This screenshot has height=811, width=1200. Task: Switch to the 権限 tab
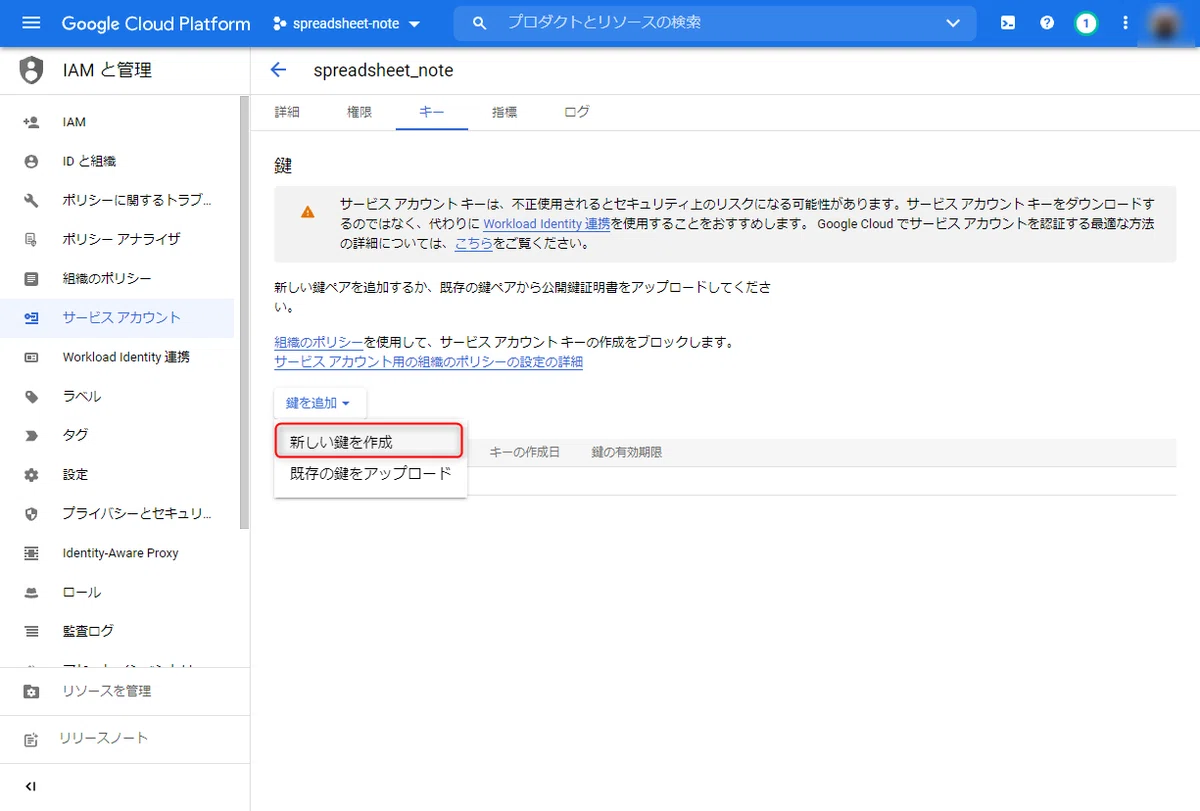(x=359, y=112)
